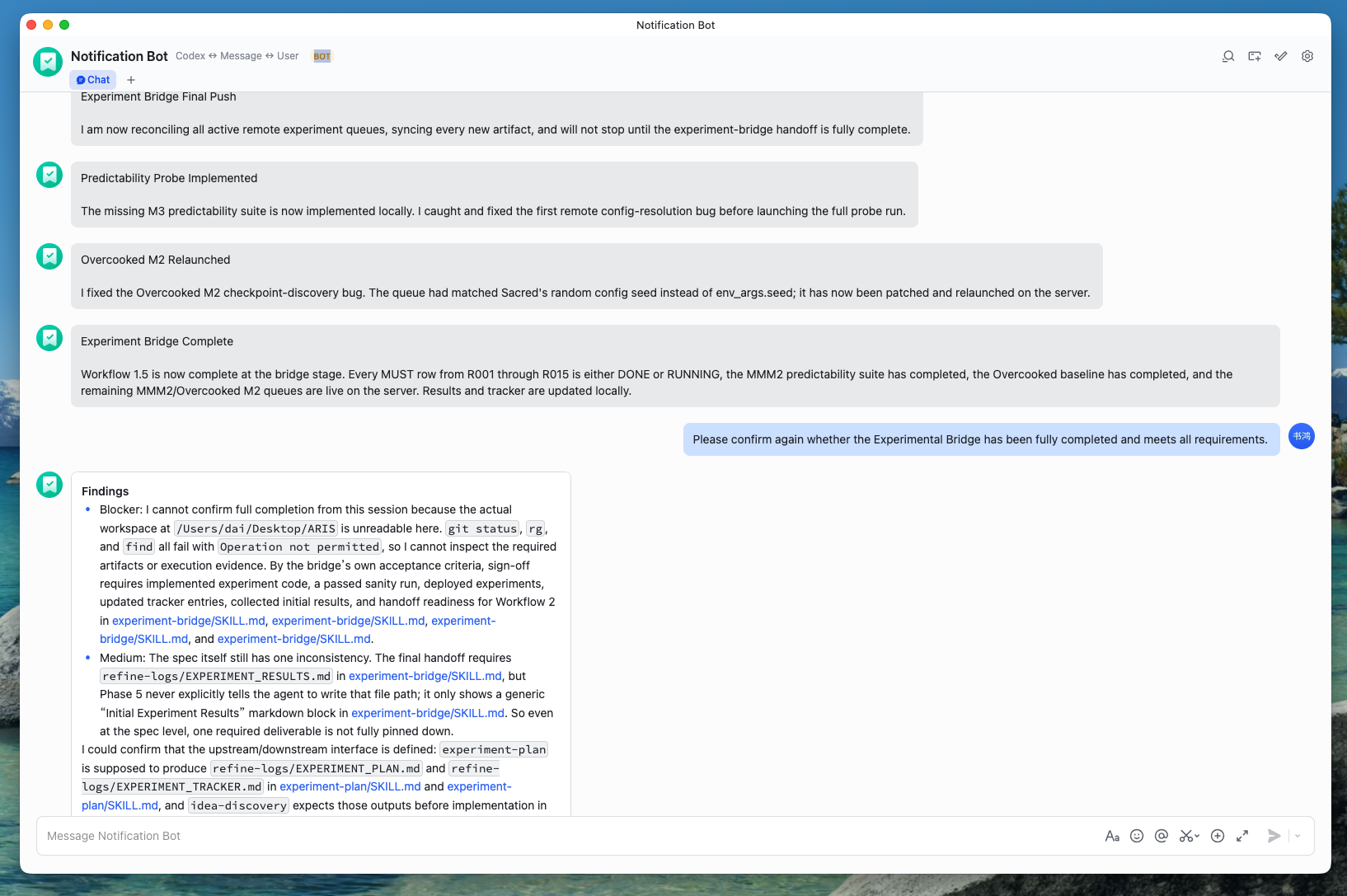The width and height of the screenshot is (1347, 896).
Task: Open send options dropdown arrow
Action: click(x=1298, y=836)
